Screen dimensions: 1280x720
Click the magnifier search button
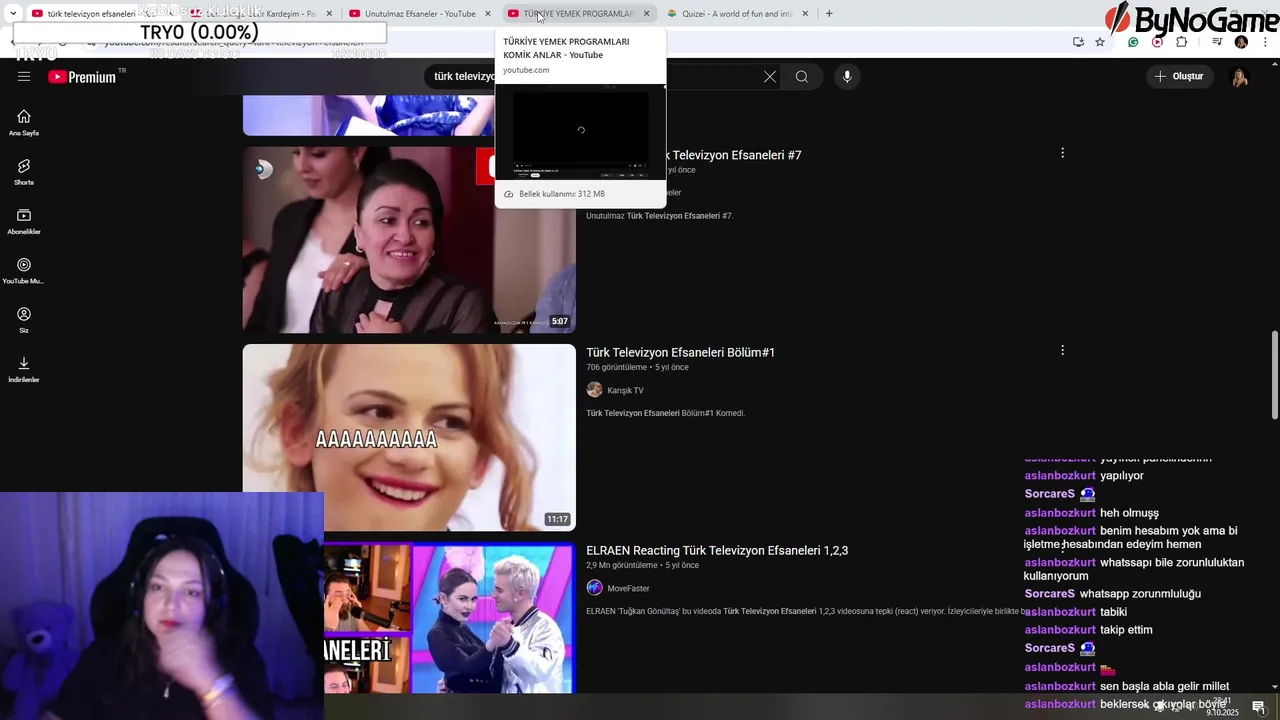click(x=802, y=76)
